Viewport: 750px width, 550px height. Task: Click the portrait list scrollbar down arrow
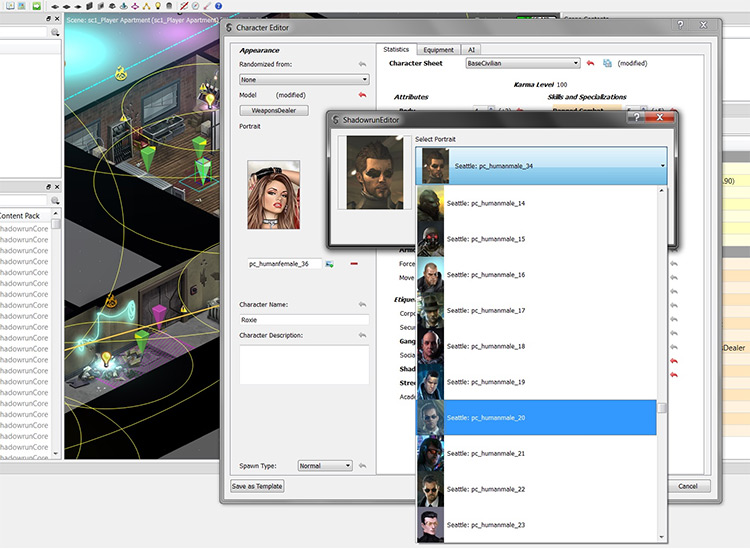coord(662,538)
